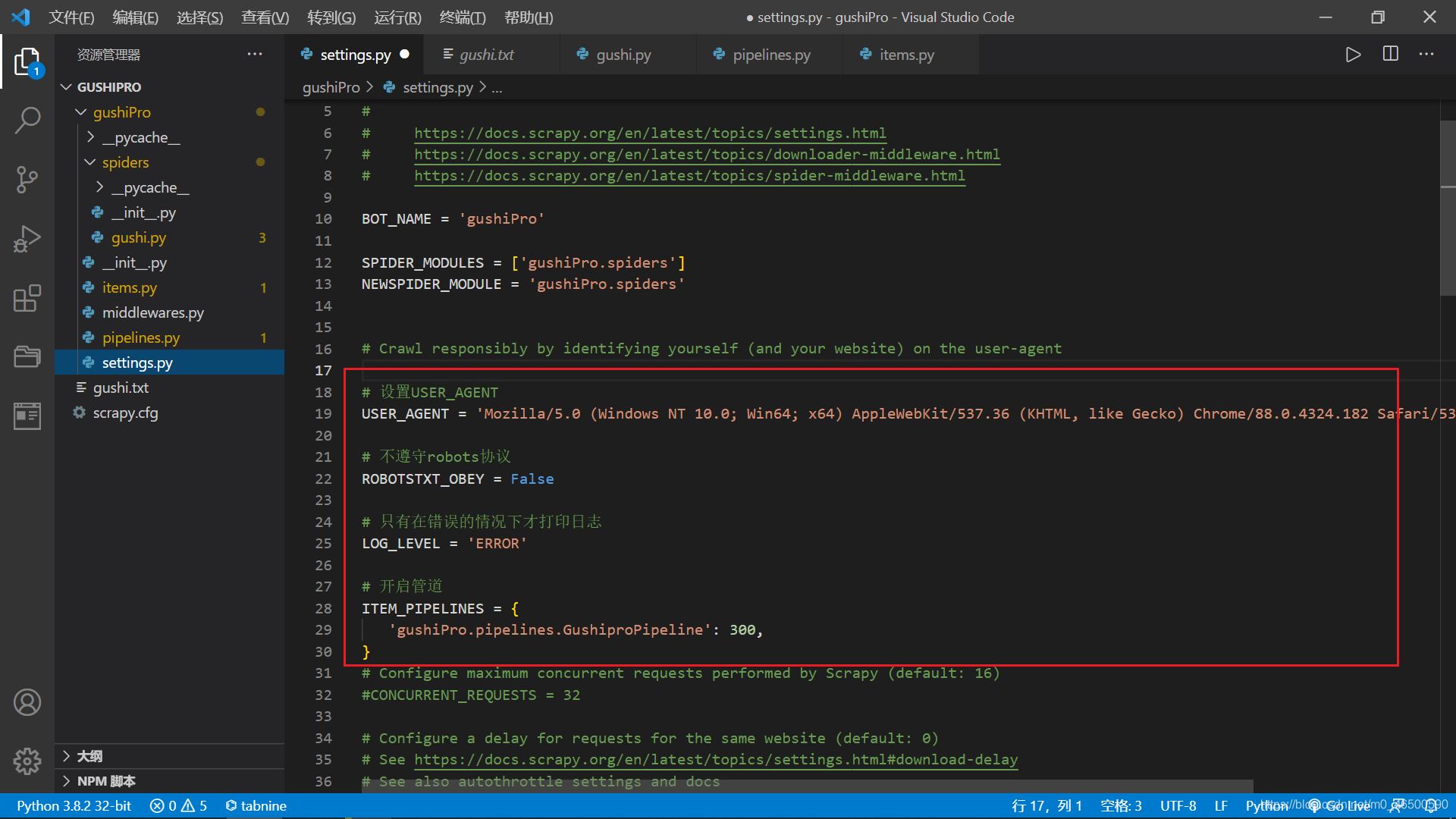This screenshot has height=819, width=1456.
Task: Open the Search view
Action: click(x=27, y=120)
